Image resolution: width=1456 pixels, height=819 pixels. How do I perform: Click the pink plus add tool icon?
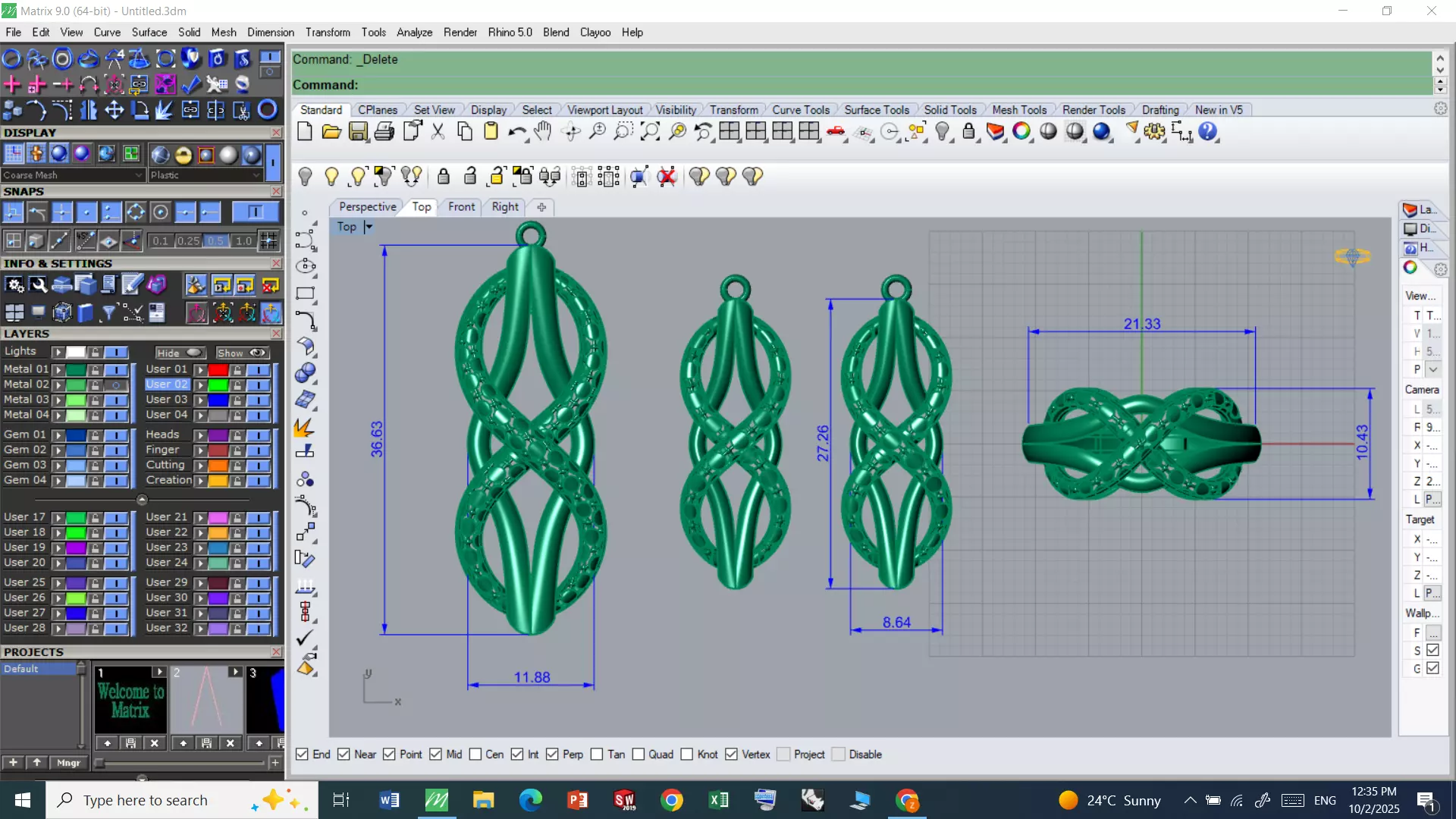tap(11, 84)
